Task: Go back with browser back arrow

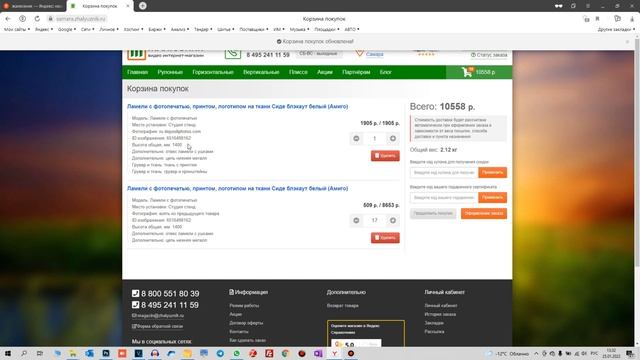Action: coord(8,19)
